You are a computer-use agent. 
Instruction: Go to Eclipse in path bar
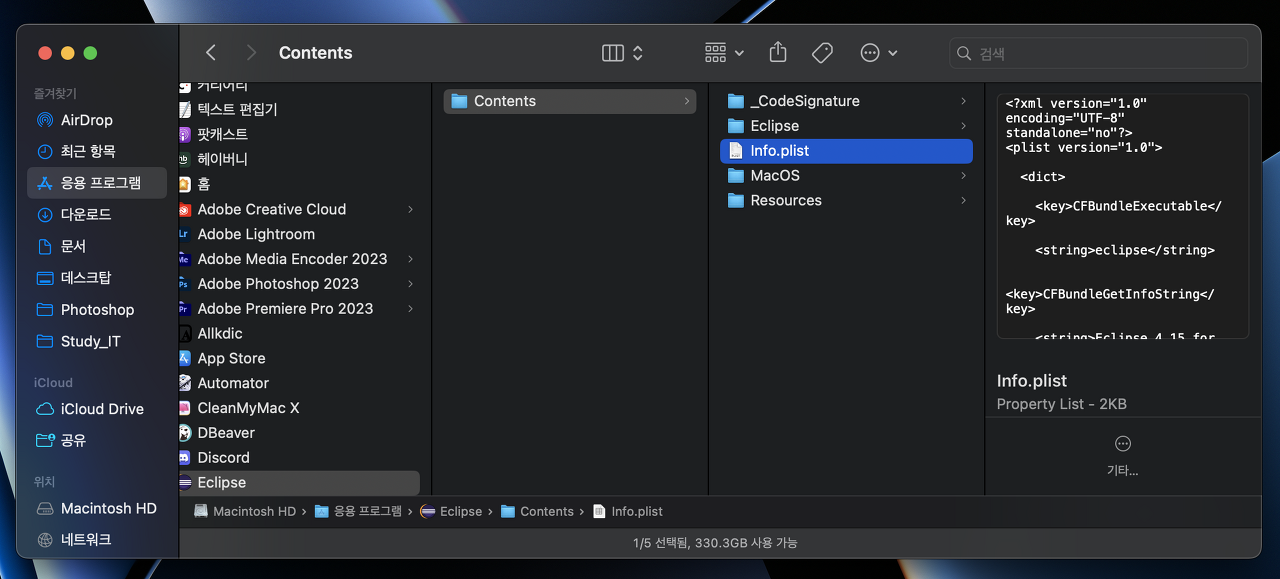click(451, 511)
